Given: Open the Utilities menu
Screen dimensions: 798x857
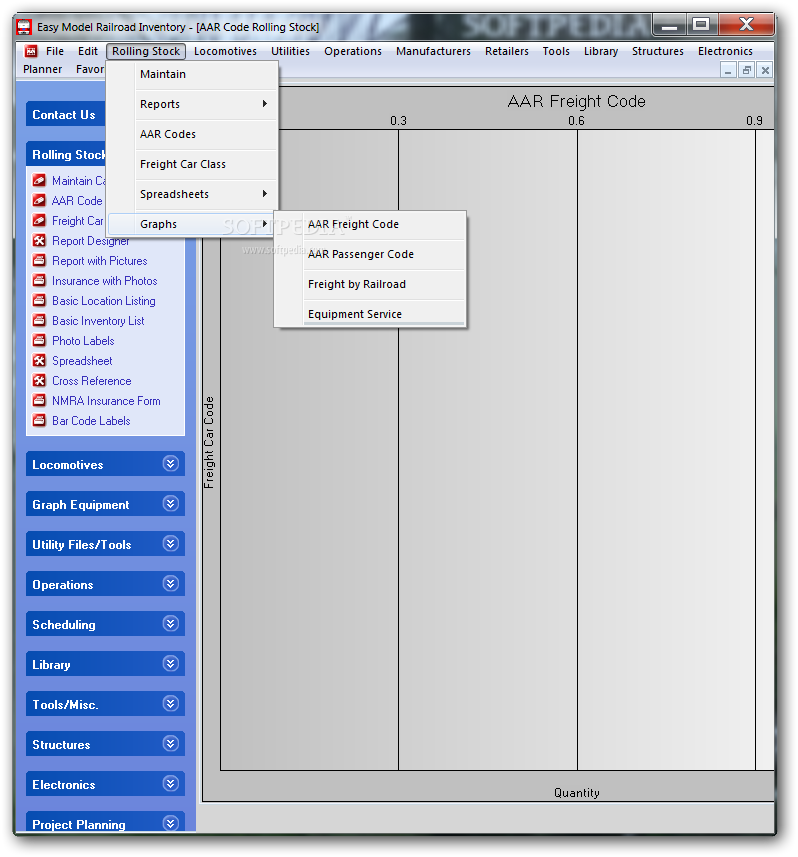Looking at the screenshot, I should tap(290, 51).
